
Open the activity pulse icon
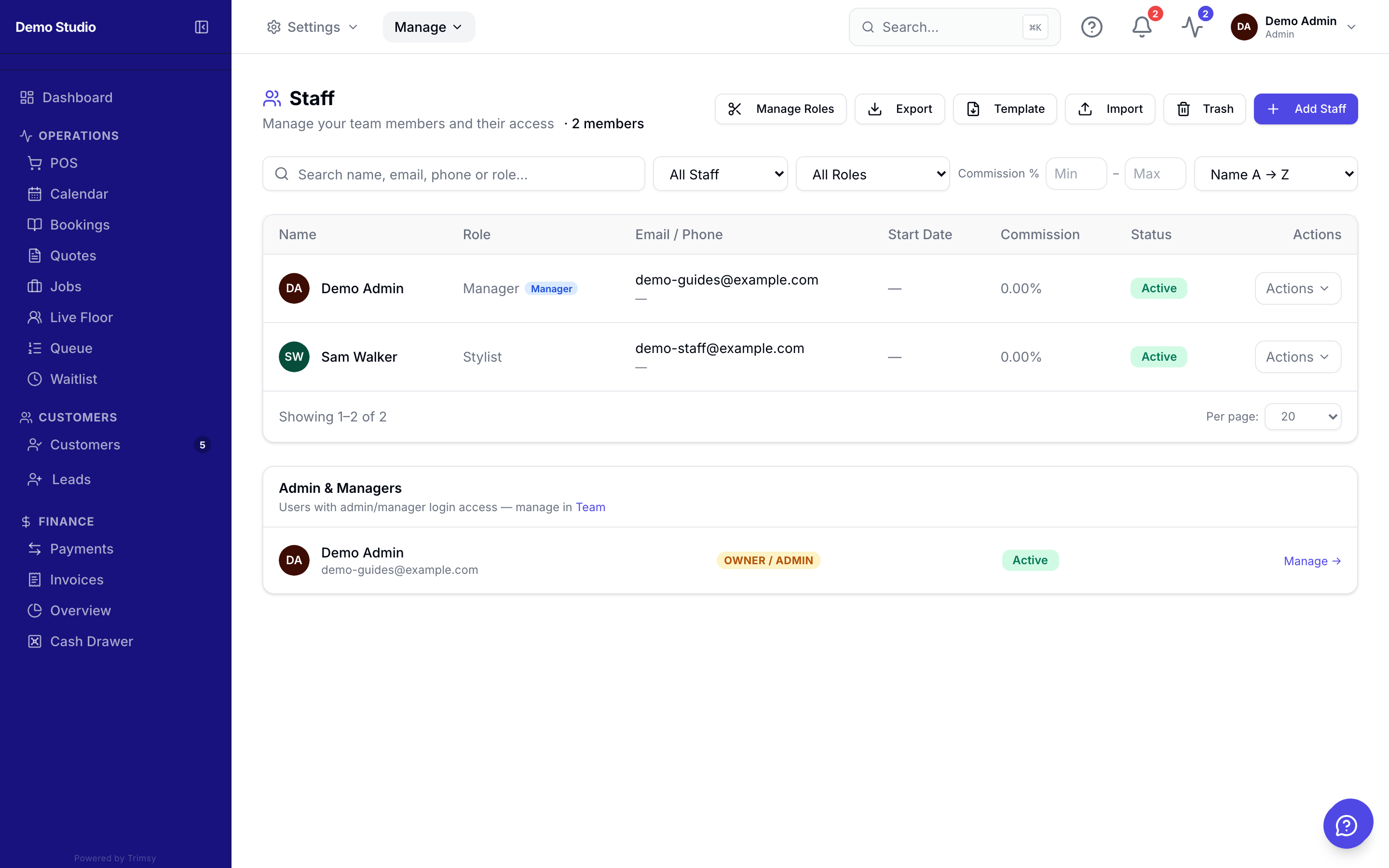pos(1192,27)
